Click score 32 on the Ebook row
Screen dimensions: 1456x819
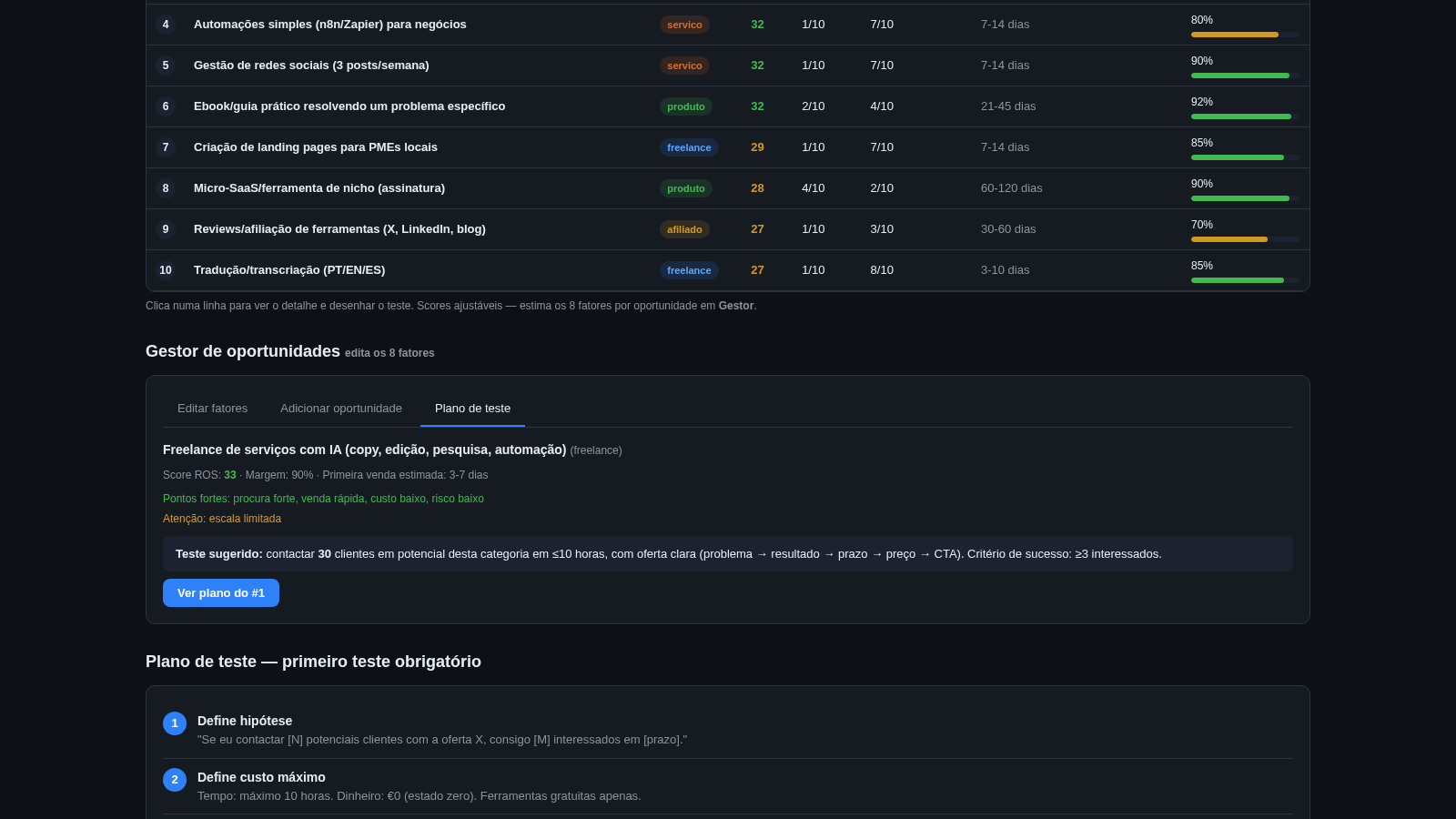point(757,106)
